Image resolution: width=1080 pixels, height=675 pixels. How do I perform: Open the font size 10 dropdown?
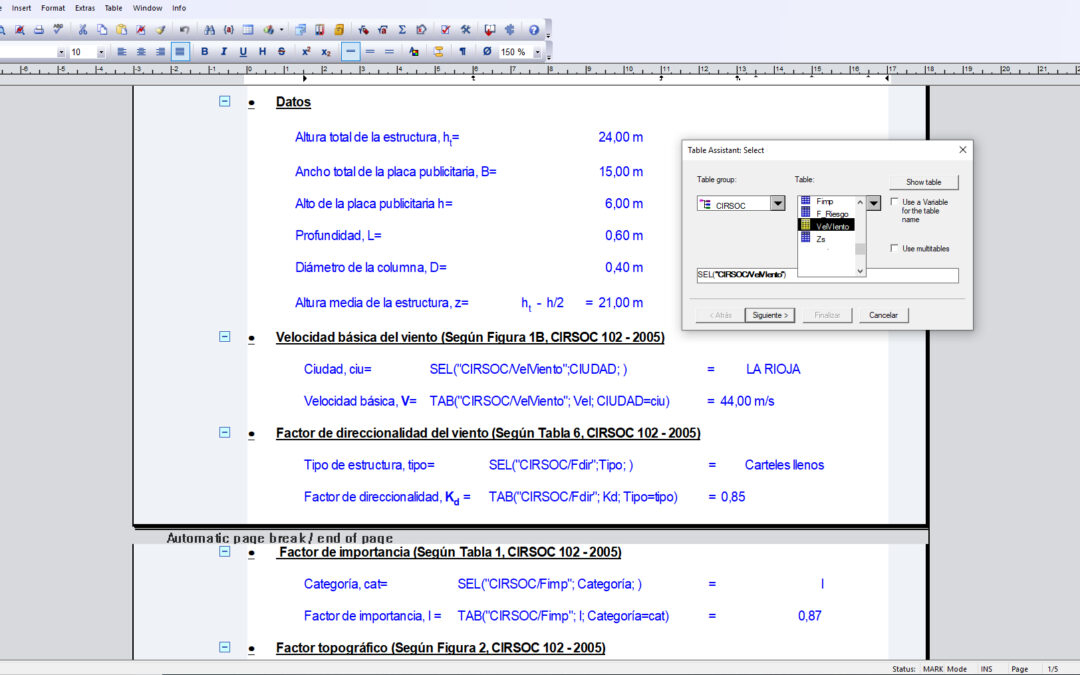[x=101, y=52]
